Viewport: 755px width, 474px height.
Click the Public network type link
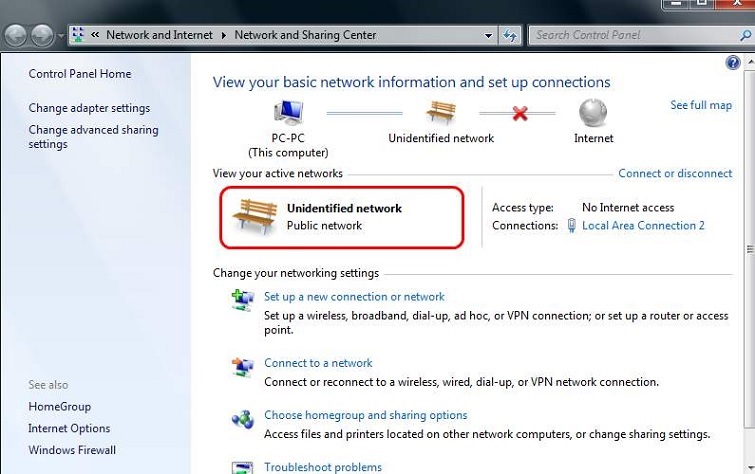324,226
